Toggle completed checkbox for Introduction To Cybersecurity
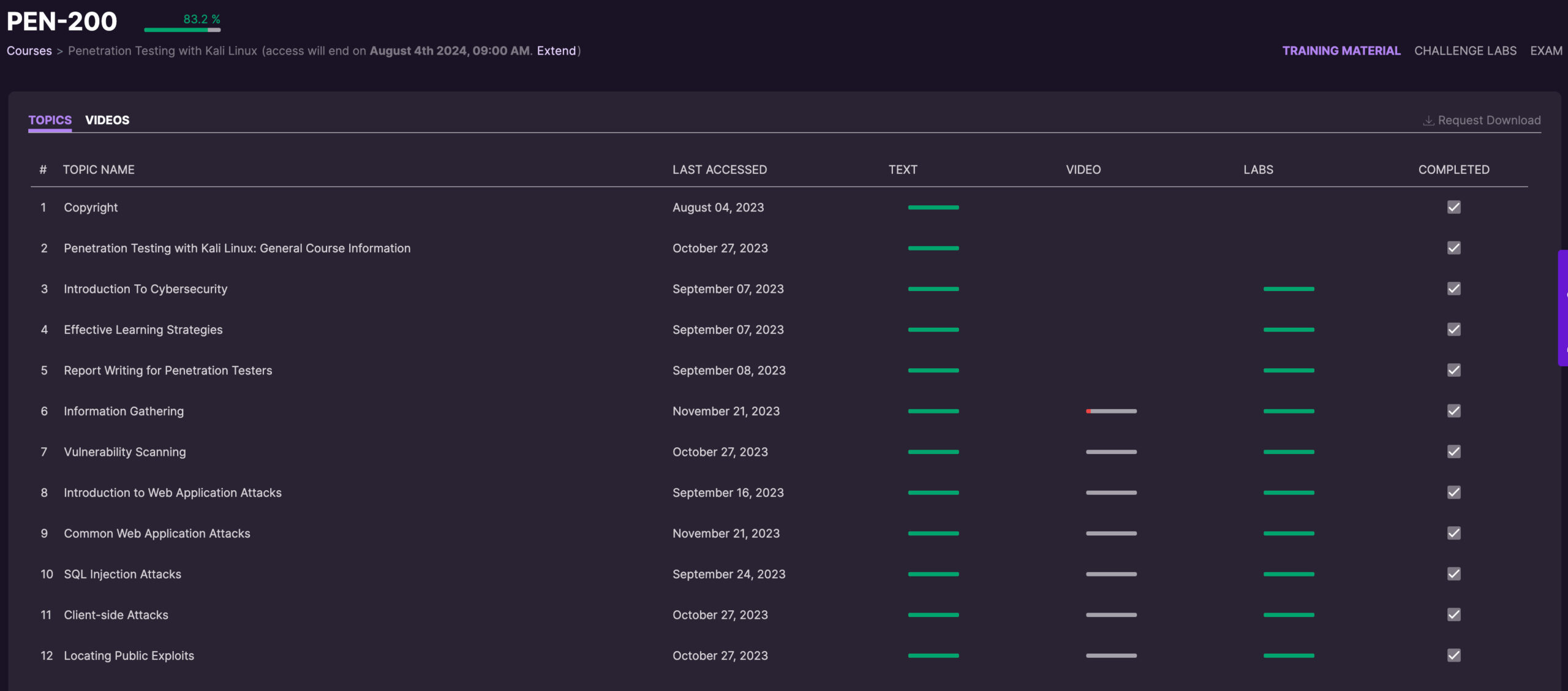 click(1454, 289)
